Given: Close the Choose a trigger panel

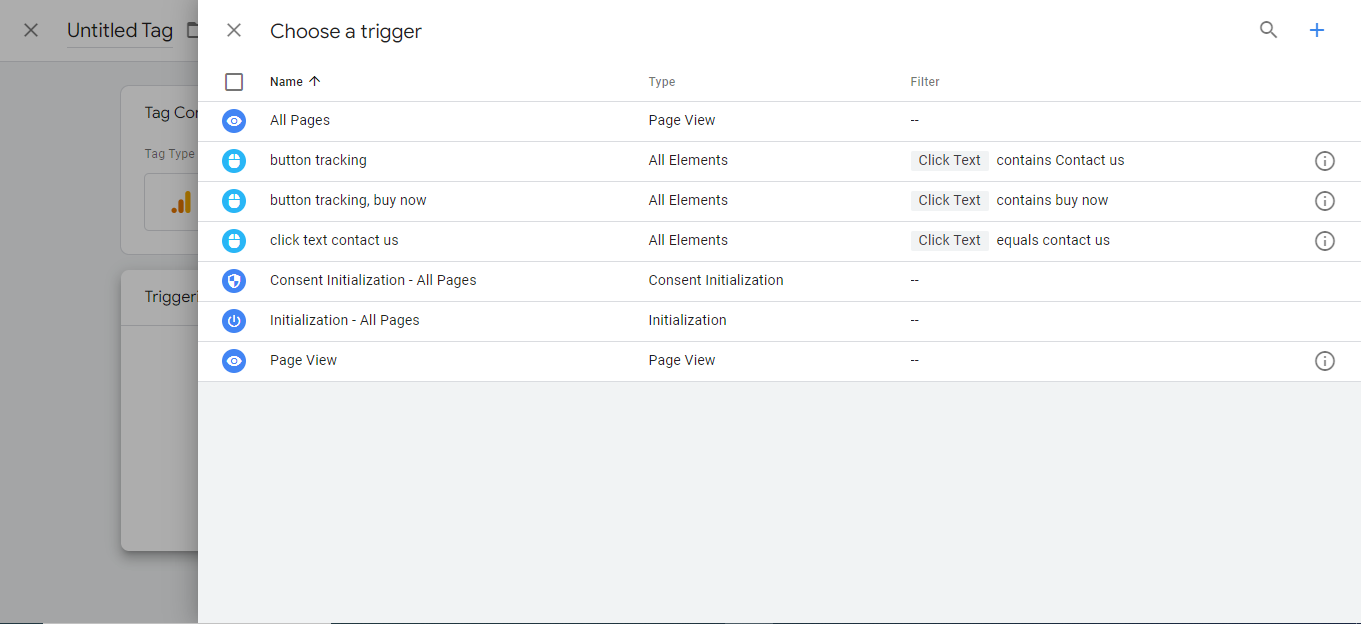Looking at the screenshot, I should [234, 30].
